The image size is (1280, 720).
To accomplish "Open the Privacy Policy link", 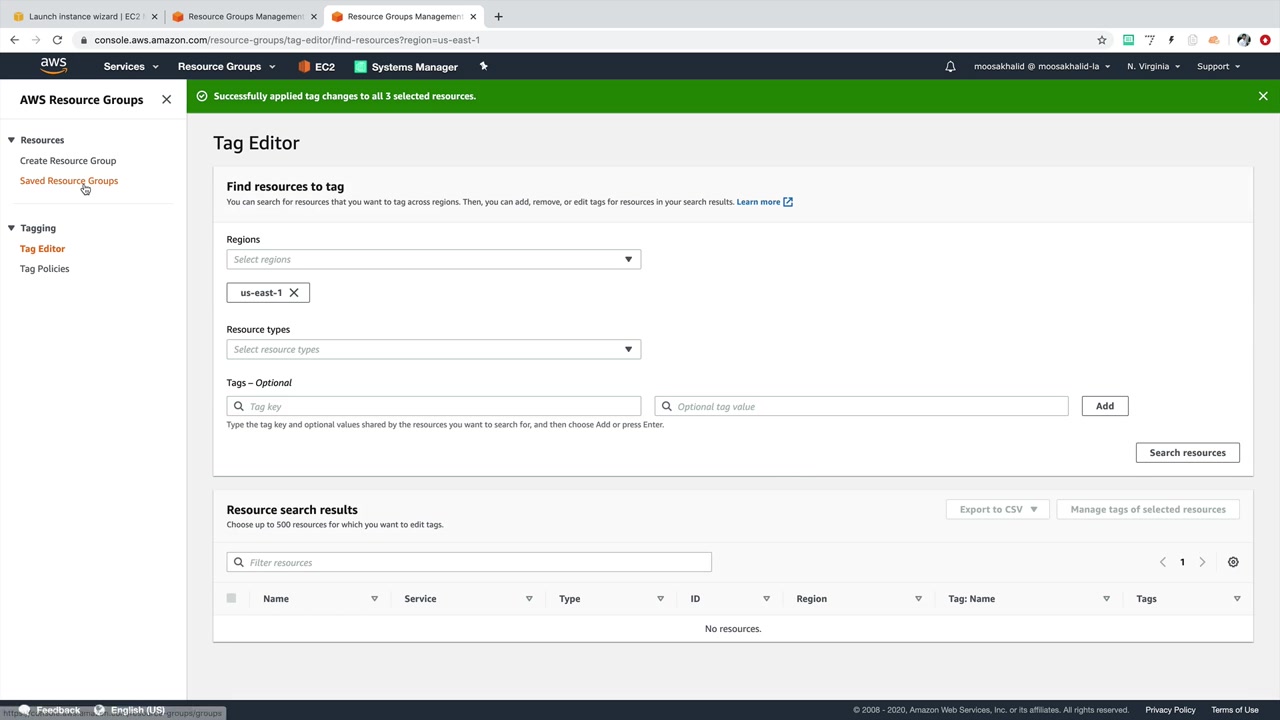I will pos(1170,710).
